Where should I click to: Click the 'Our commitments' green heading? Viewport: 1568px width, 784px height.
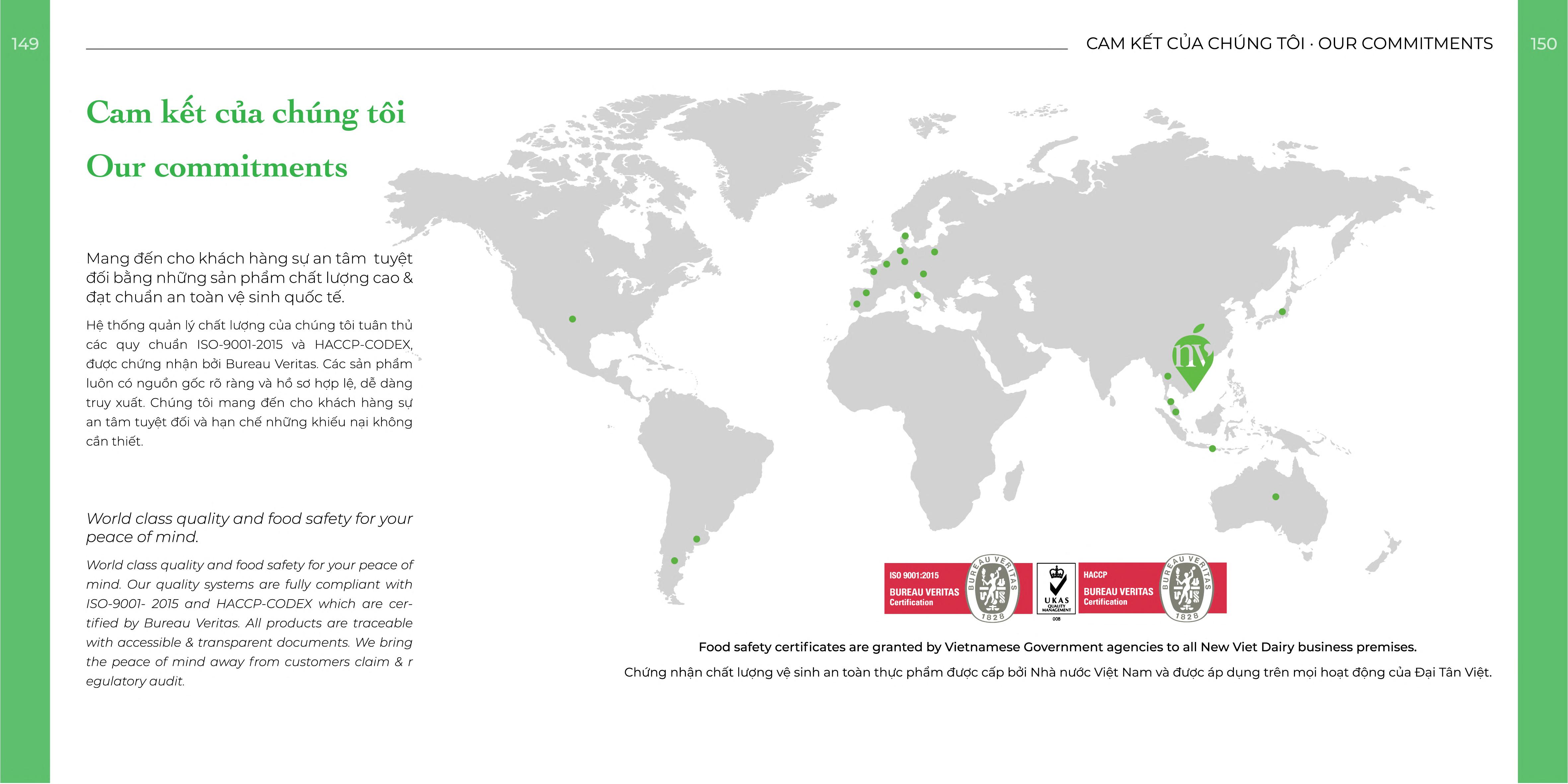coord(217,167)
